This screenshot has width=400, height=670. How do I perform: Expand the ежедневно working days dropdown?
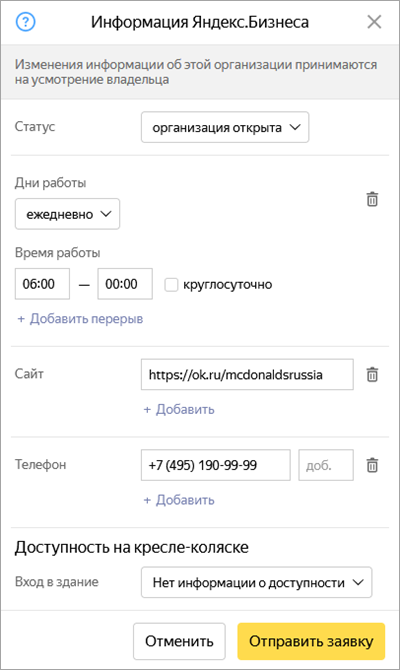pyautogui.click(x=68, y=214)
